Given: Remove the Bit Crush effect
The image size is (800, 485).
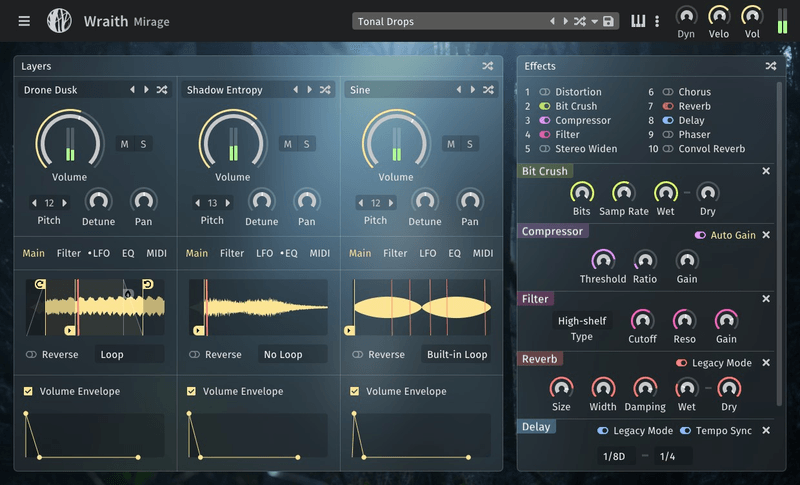Looking at the screenshot, I should click(x=766, y=171).
